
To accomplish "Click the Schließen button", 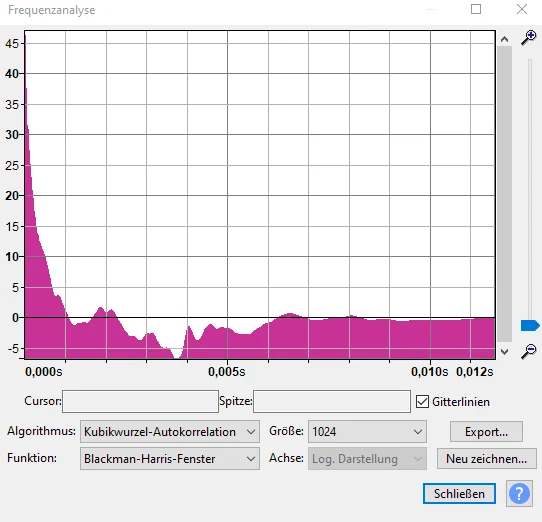I will (x=459, y=494).
